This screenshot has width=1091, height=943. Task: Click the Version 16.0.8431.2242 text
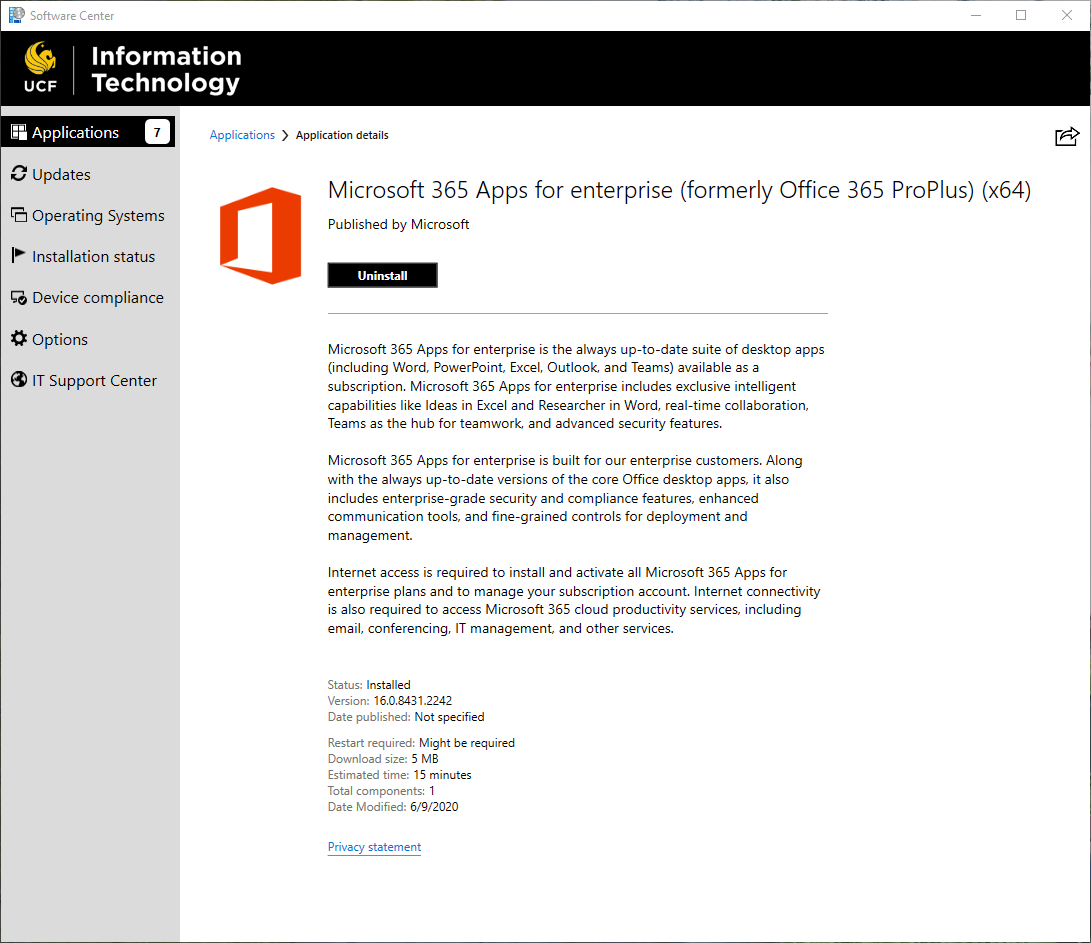[390, 701]
